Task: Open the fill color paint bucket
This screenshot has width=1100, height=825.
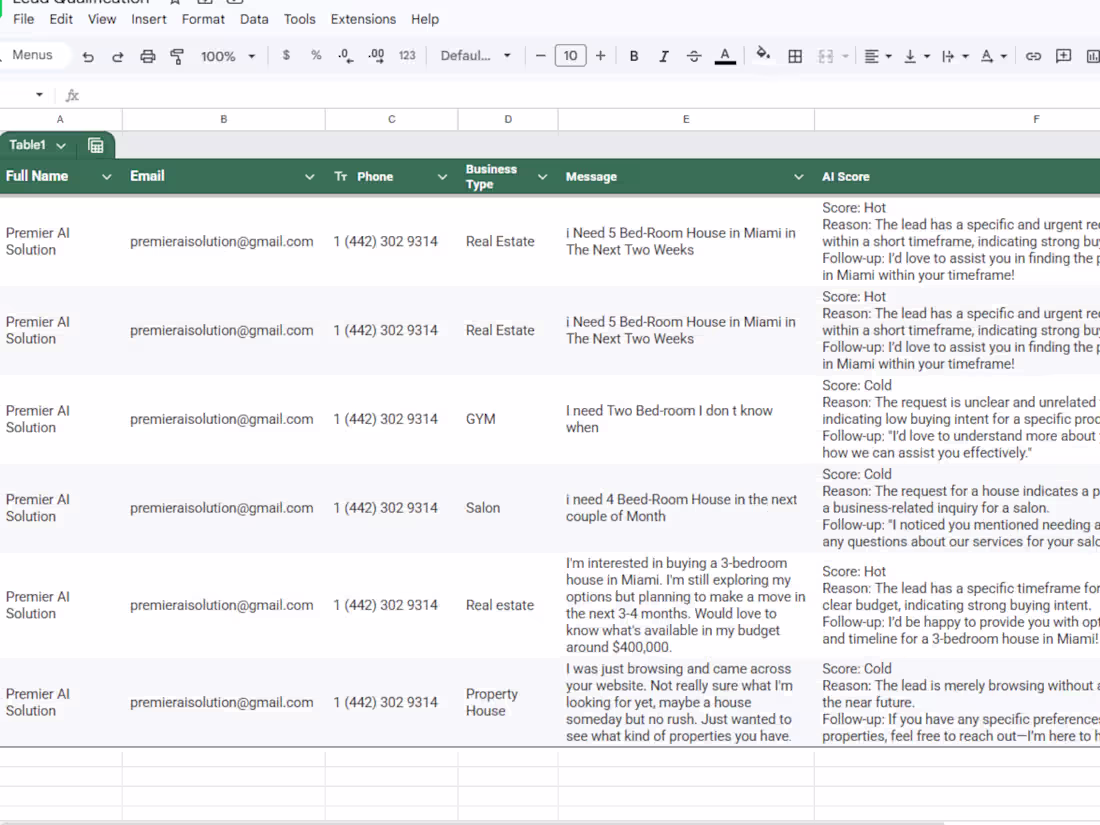Action: tap(763, 54)
